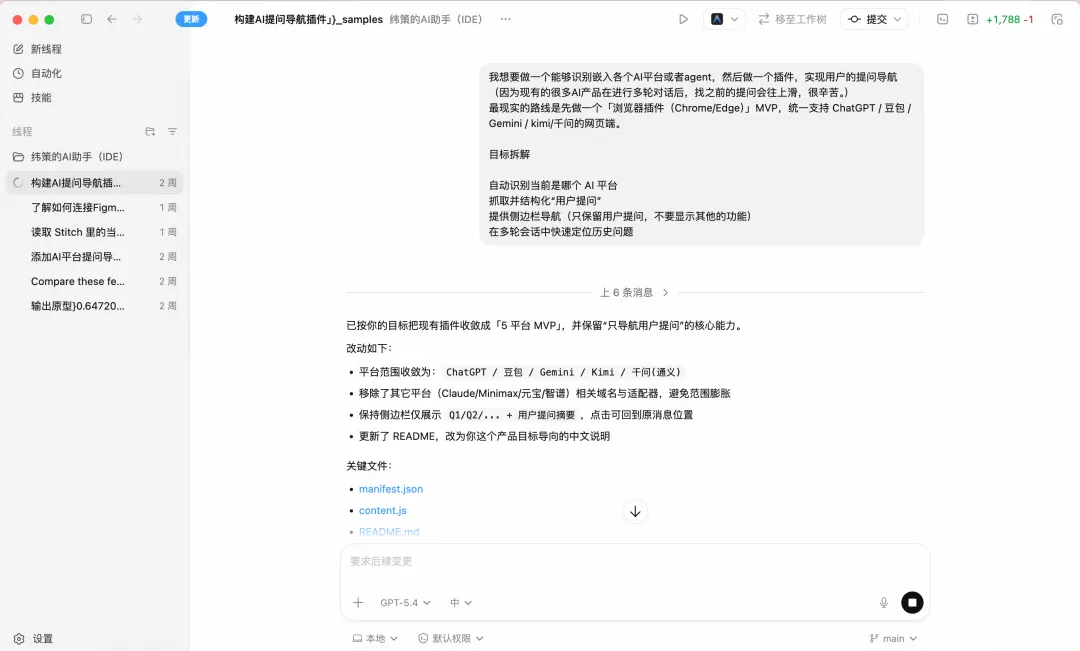1080x651 pixels.
Task: Open the 中 reasoning level dropdown
Action: click(461, 603)
